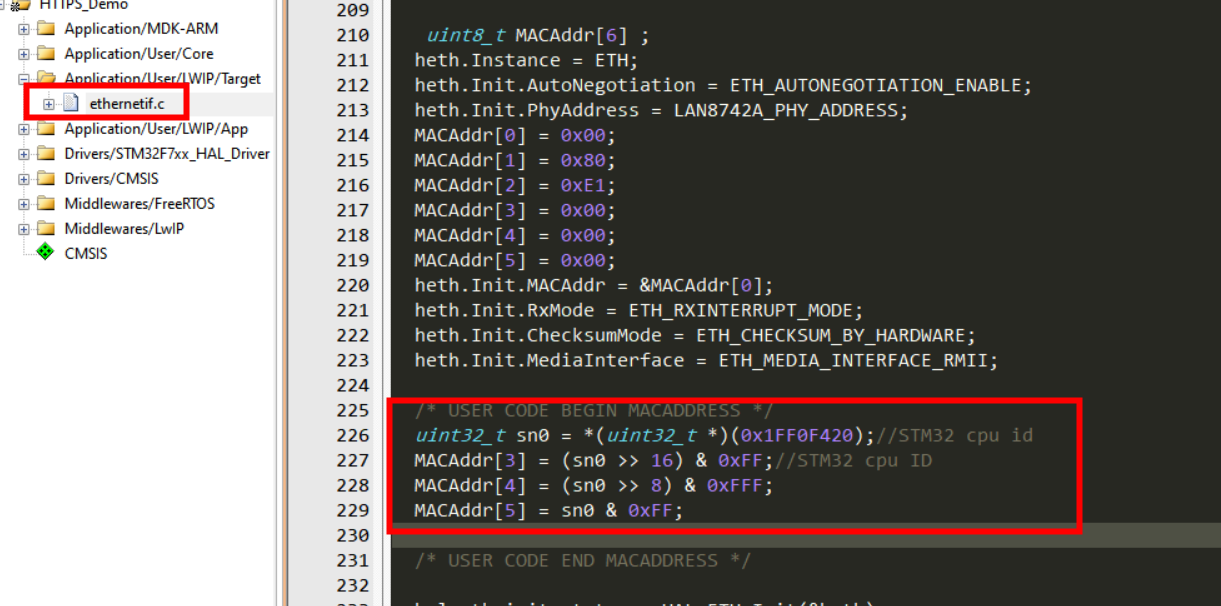Click line number 224 in the gutter
The image size is (1221, 606).
353,385
